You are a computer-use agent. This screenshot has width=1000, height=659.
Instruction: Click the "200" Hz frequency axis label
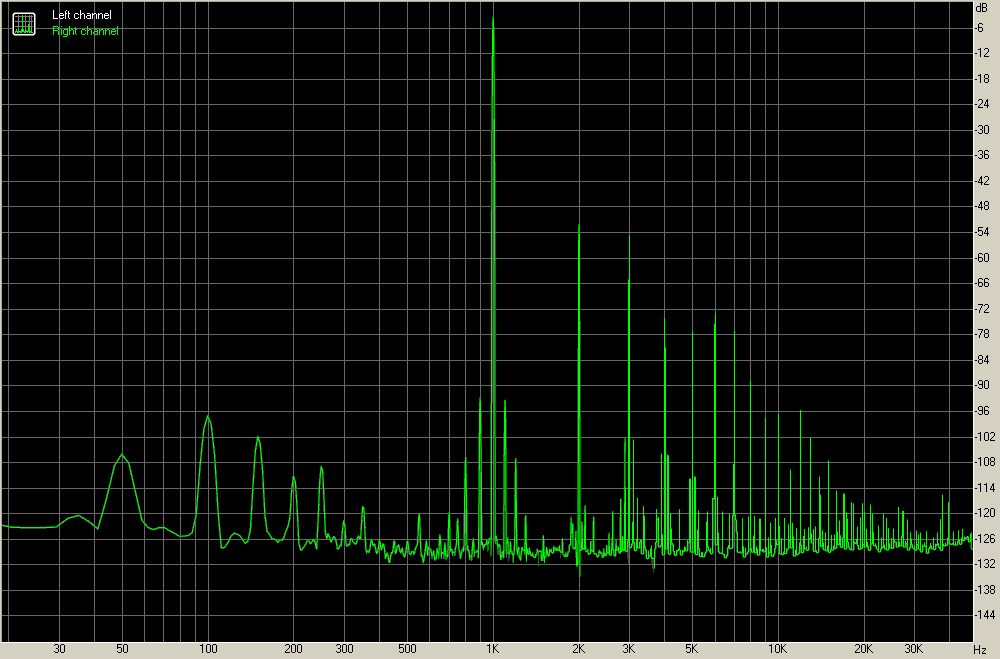[x=293, y=649]
